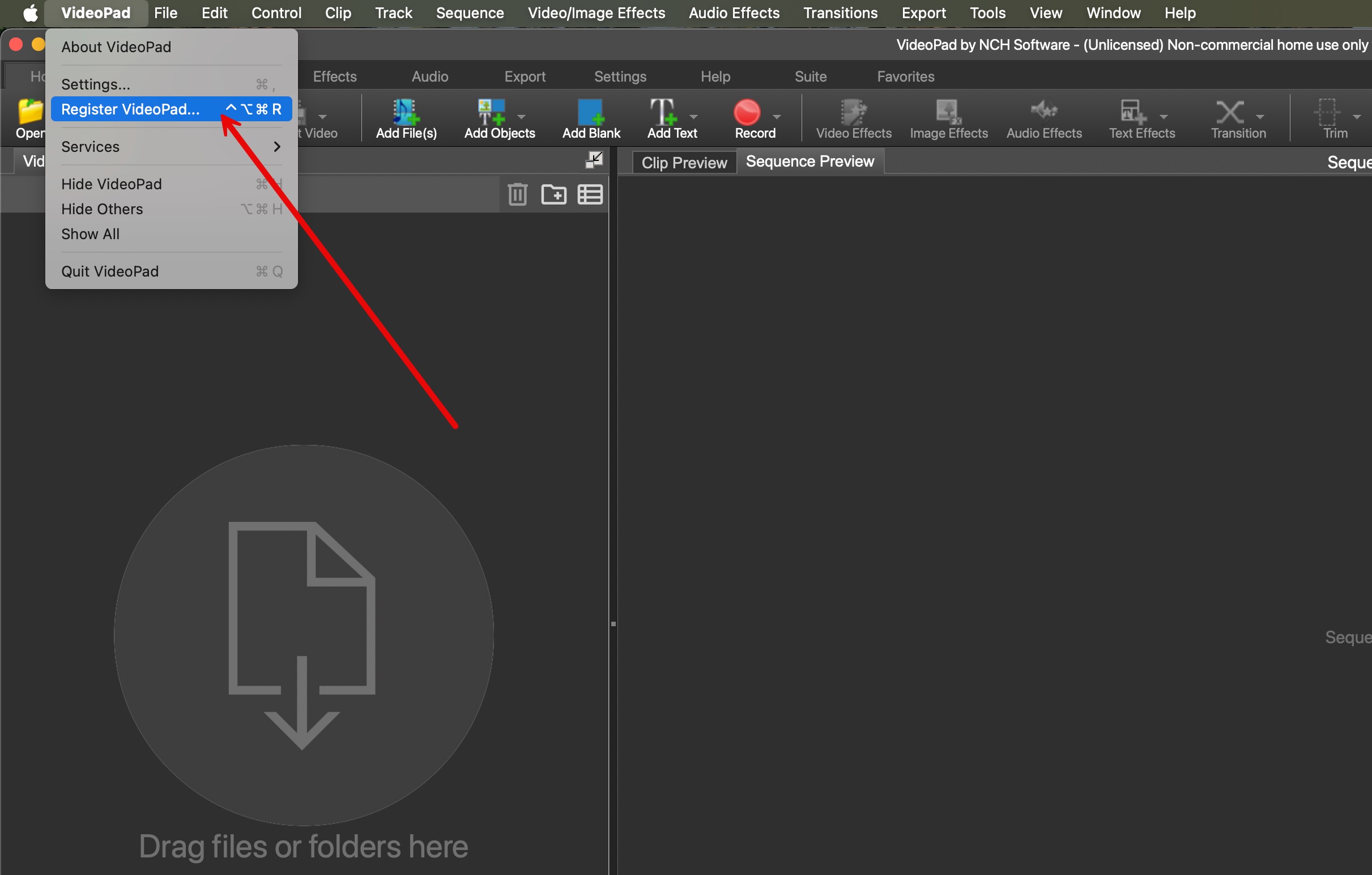The height and width of the screenshot is (875, 1372).
Task: Open the Suite ribbon tab
Action: point(810,77)
